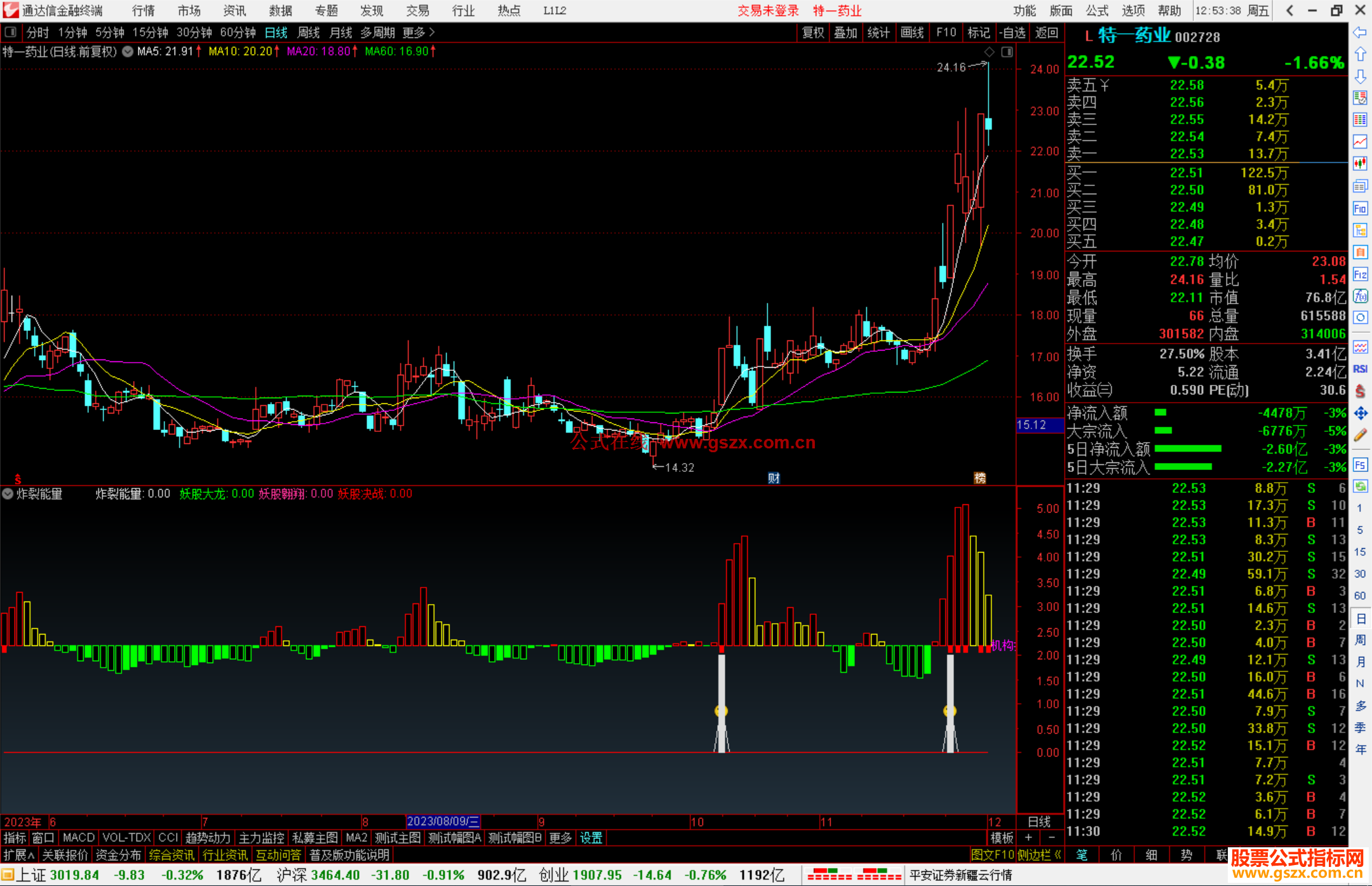Image resolution: width=1372 pixels, height=886 pixels.
Task: Click the 2023/08/09 date marker on timeline
Action: pos(443,821)
